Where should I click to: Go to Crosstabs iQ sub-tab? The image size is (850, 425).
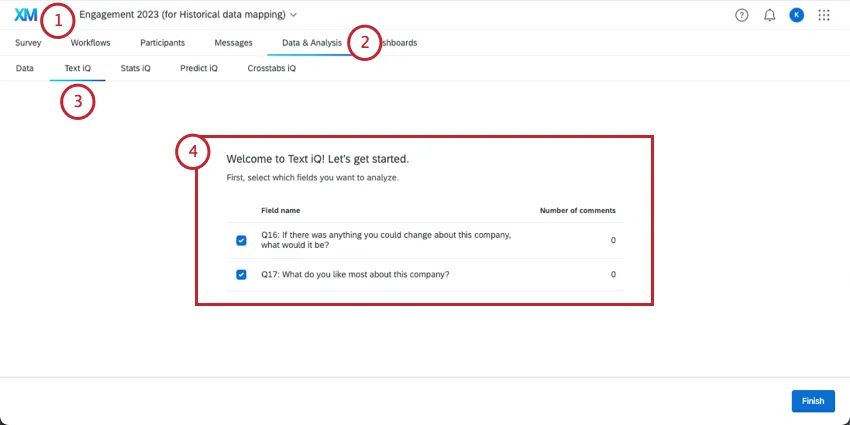[271, 69]
